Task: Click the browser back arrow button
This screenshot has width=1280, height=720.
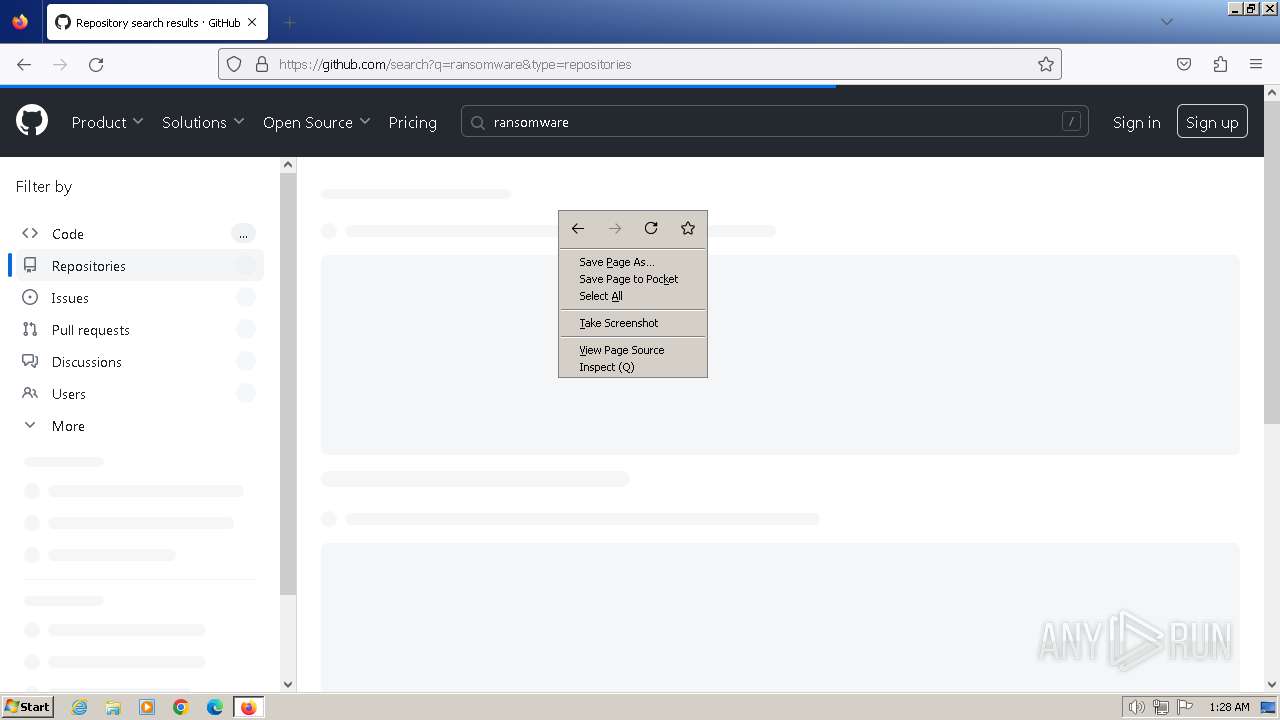Action: [x=24, y=64]
